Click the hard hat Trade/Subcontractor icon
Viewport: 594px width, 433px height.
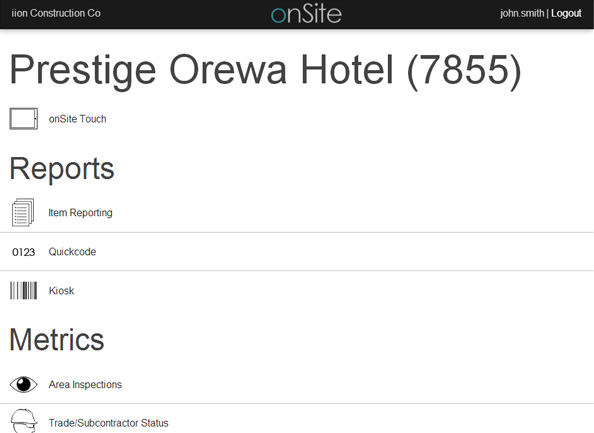[x=23, y=421]
